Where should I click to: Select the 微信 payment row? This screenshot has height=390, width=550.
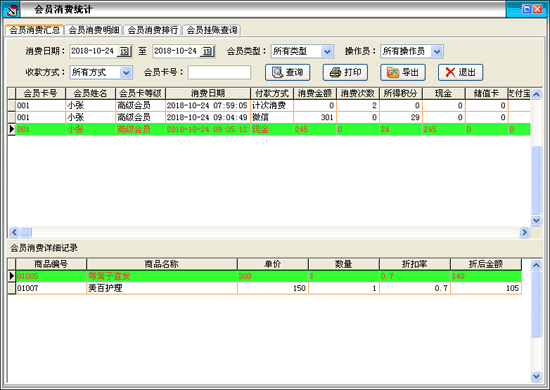269,117
